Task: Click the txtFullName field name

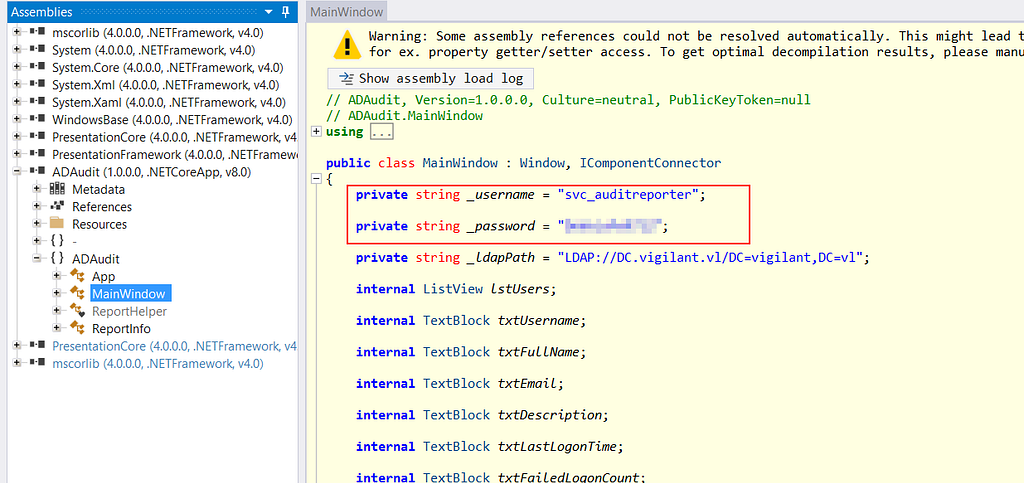Action: 539,352
